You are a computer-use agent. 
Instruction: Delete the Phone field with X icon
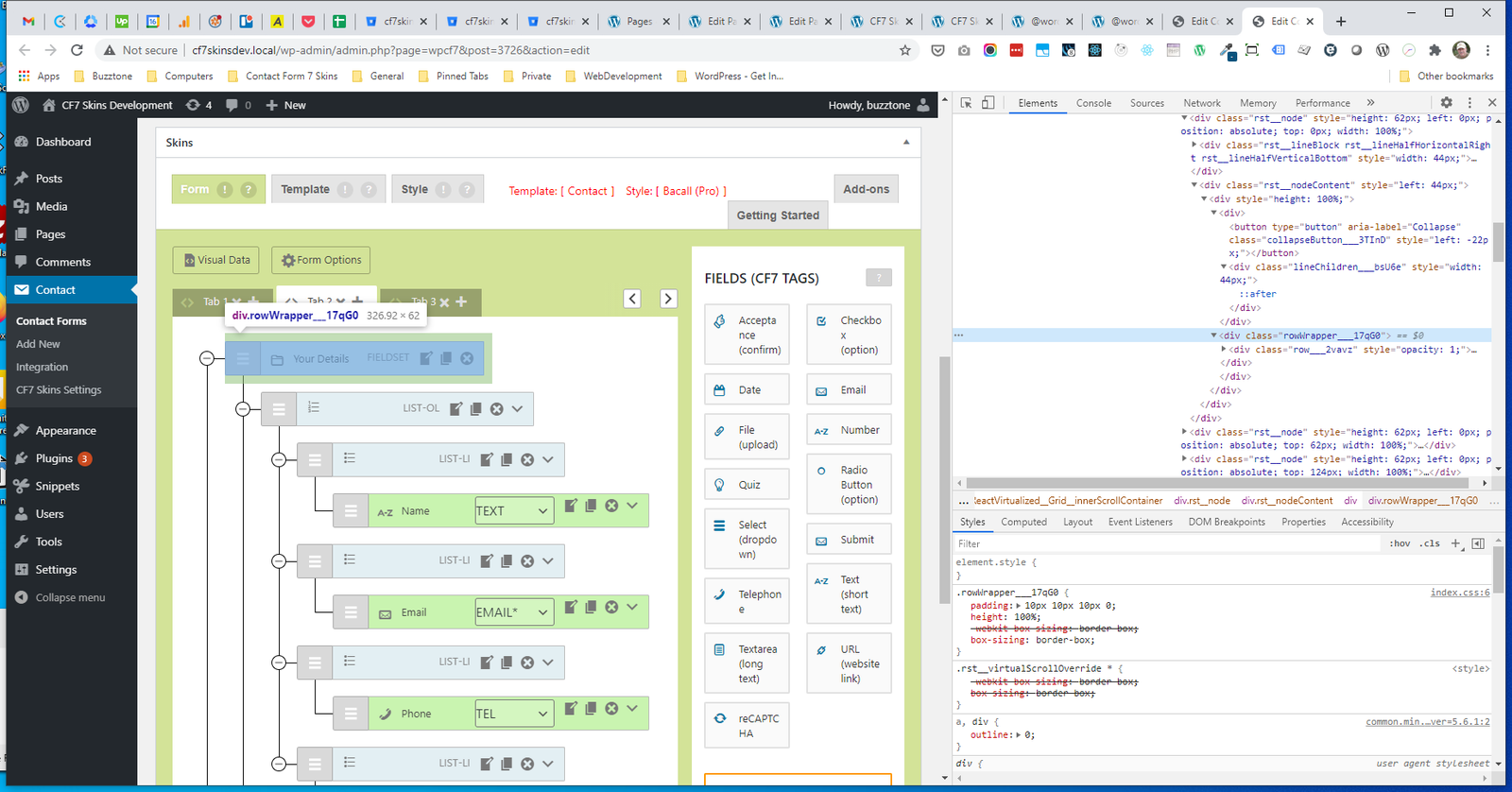(611, 708)
